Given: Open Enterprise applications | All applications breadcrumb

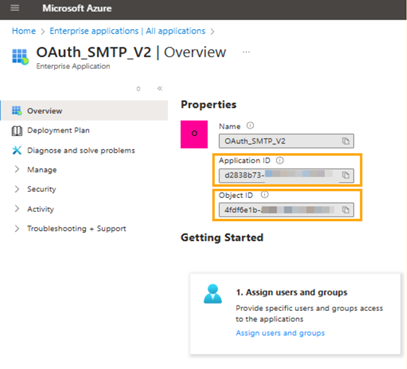Looking at the screenshot, I should pyautogui.click(x=127, y=31).
